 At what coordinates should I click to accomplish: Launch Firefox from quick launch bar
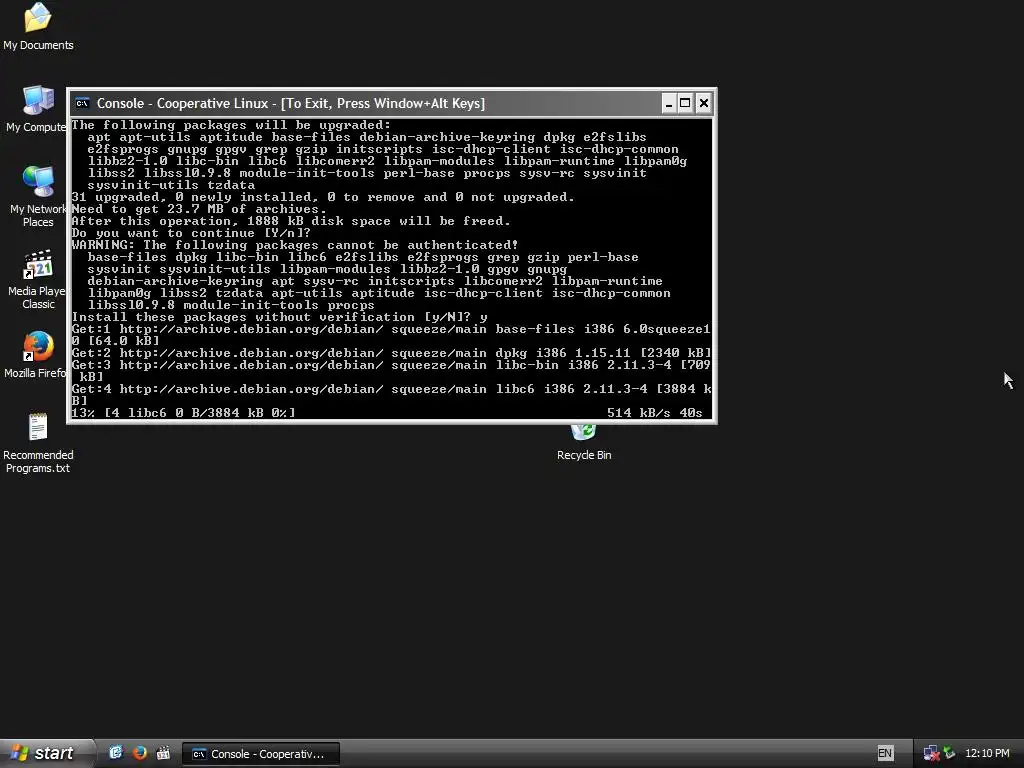tap(139, 753)
